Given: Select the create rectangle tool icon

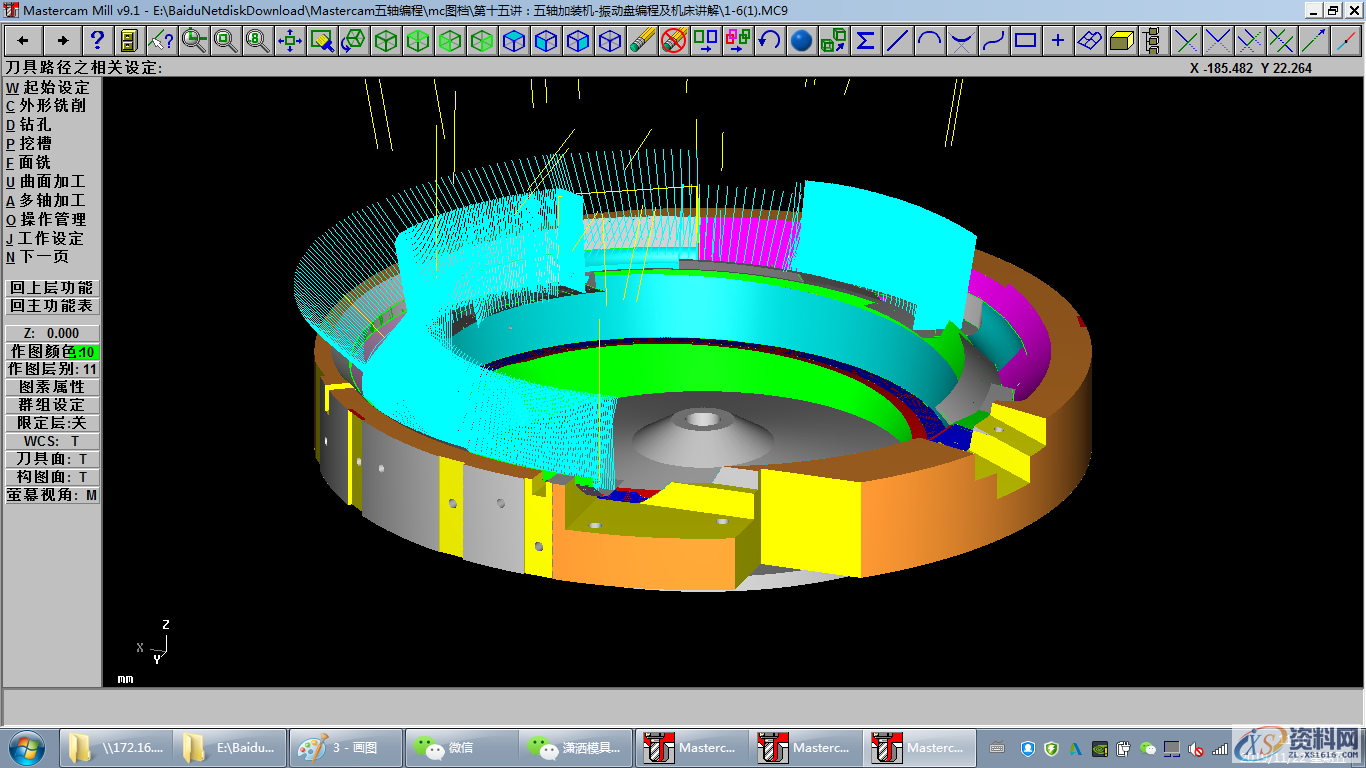Looking at the screenshot, I should pyautogui.click(x=1025, y=41).
